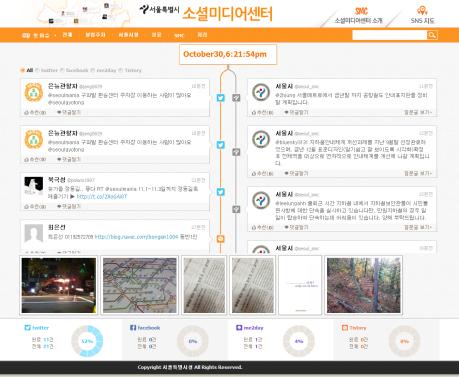
Task: Open the subway map photo thumbnail
Action: pos(140,285)
